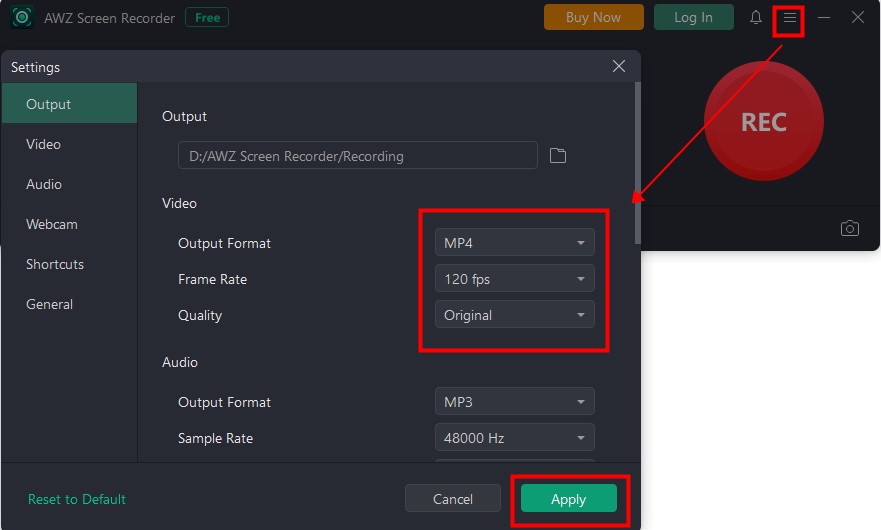Screen dimensions: 881x530
Task: Click the Frame Rate label
Action: (x=212, y=279)
